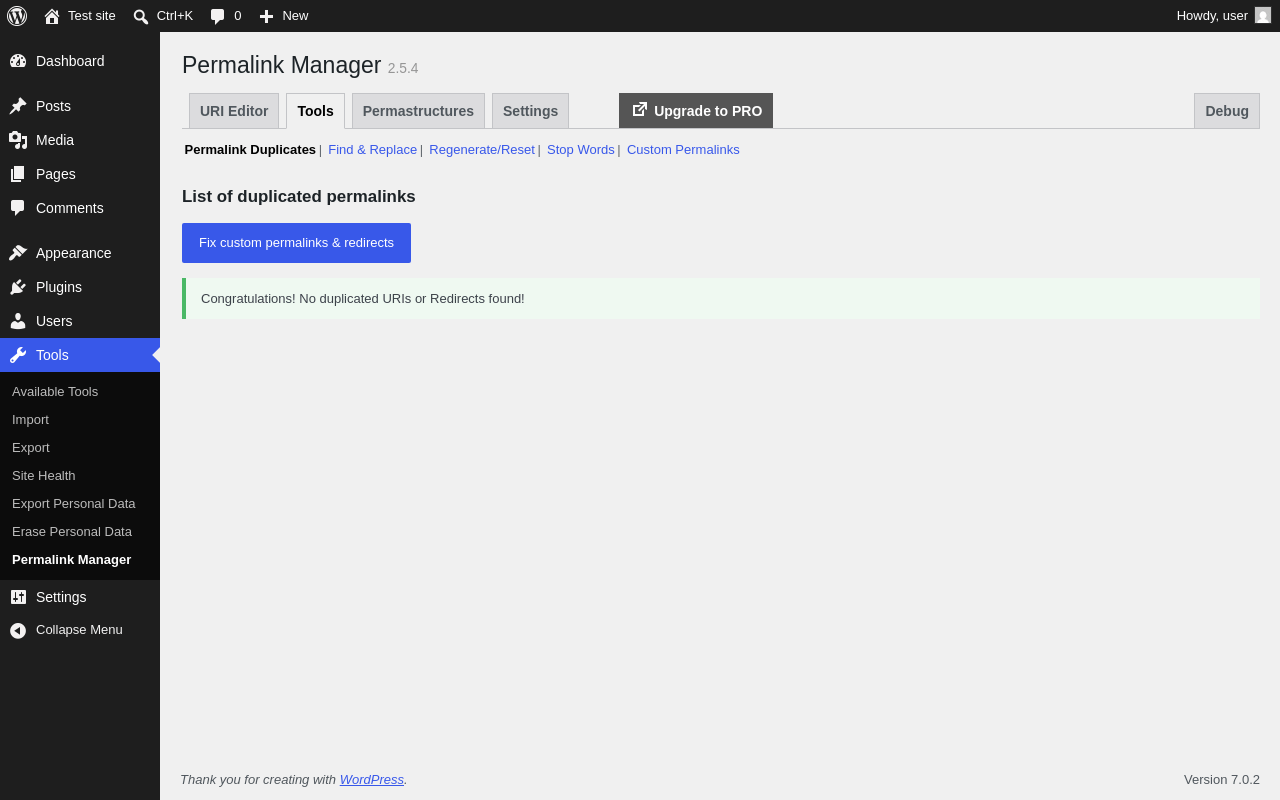
Task: Open the Dashboard menu label
Action: click(x=70, y=61)
